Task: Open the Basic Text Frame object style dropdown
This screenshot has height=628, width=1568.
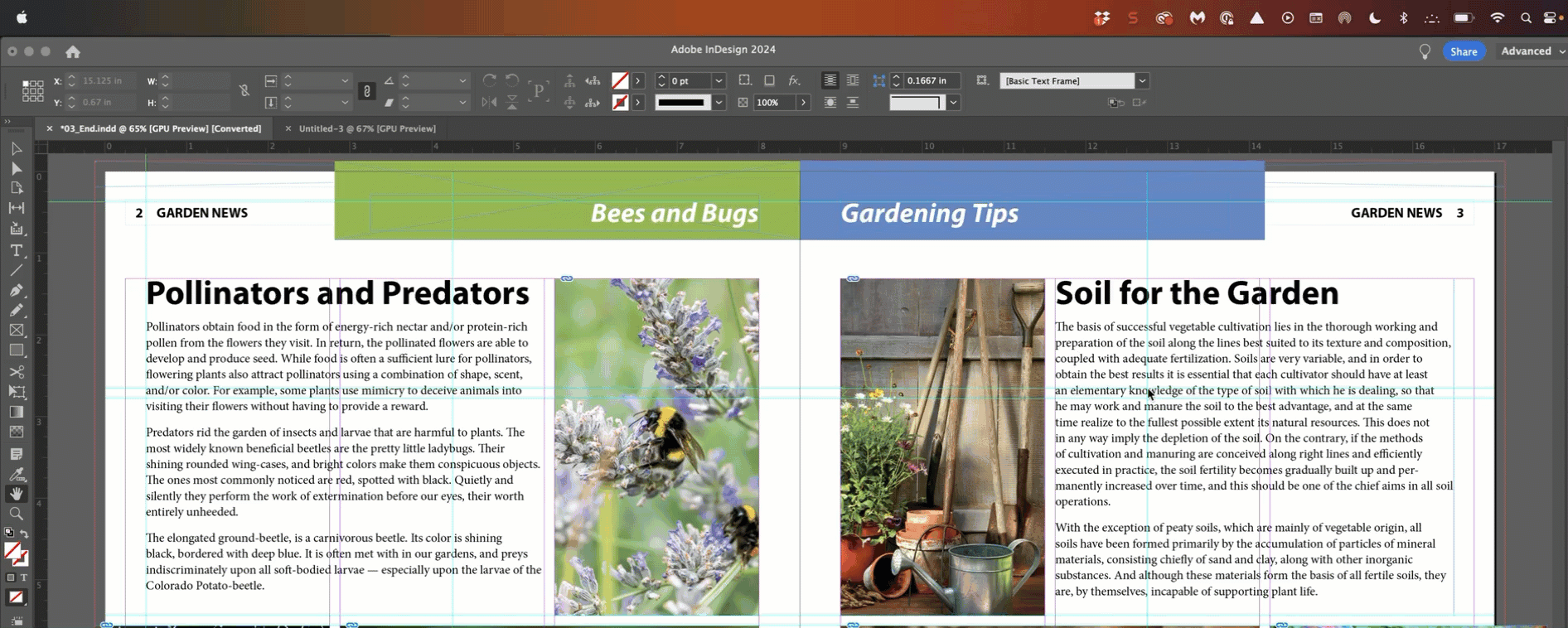Action: click(1142, 80)
